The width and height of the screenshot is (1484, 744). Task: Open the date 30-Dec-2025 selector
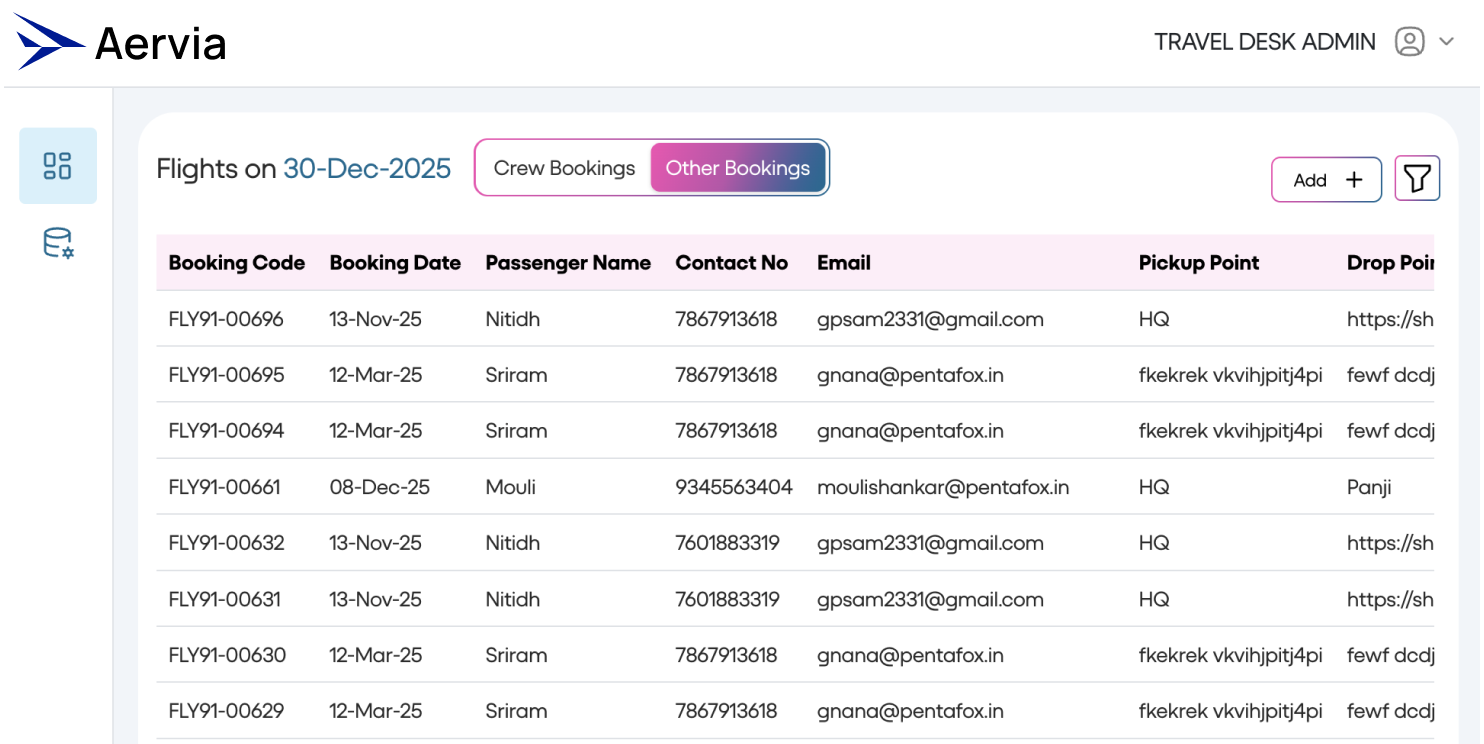[x=366, y=168]
